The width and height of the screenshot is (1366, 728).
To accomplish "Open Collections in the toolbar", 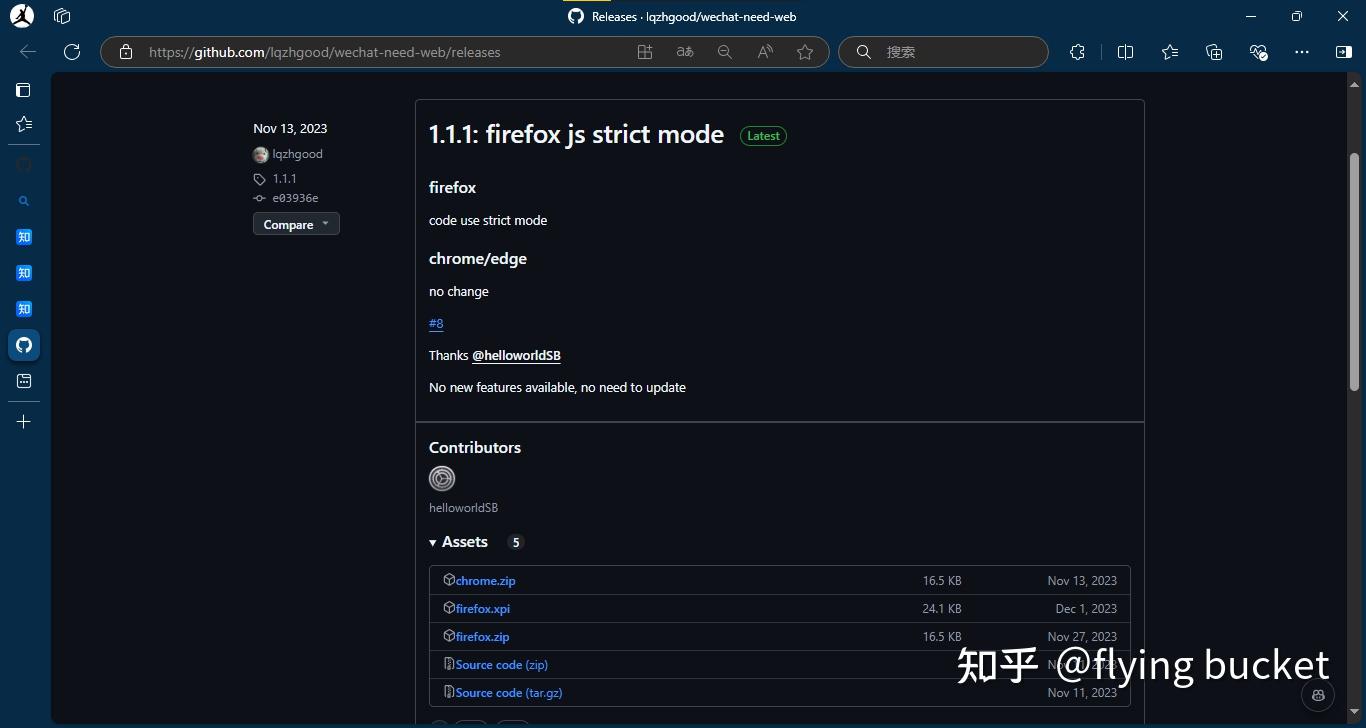I will pos(1214,51).
